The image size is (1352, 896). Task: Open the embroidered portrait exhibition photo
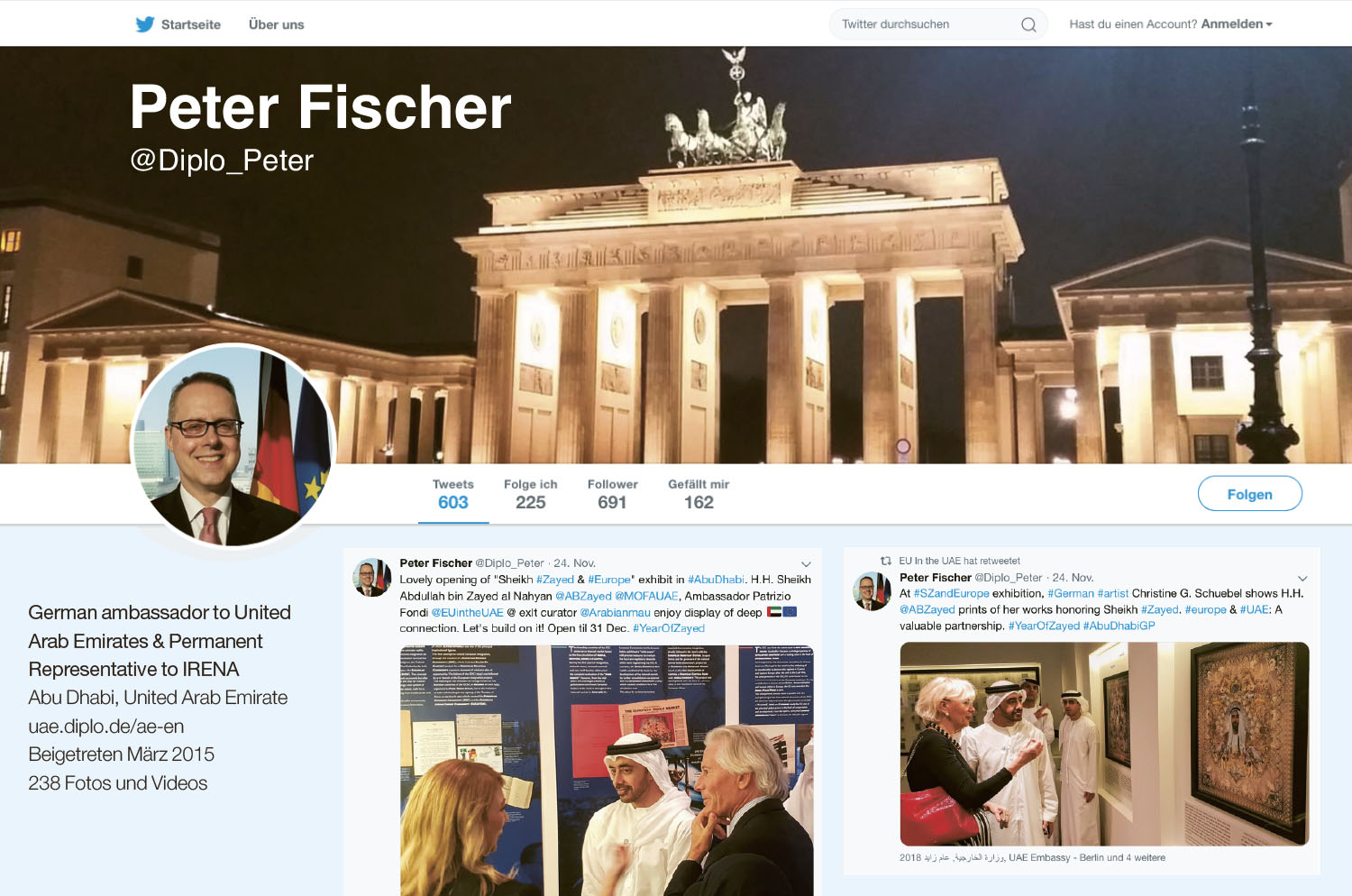click(1104, 744)
